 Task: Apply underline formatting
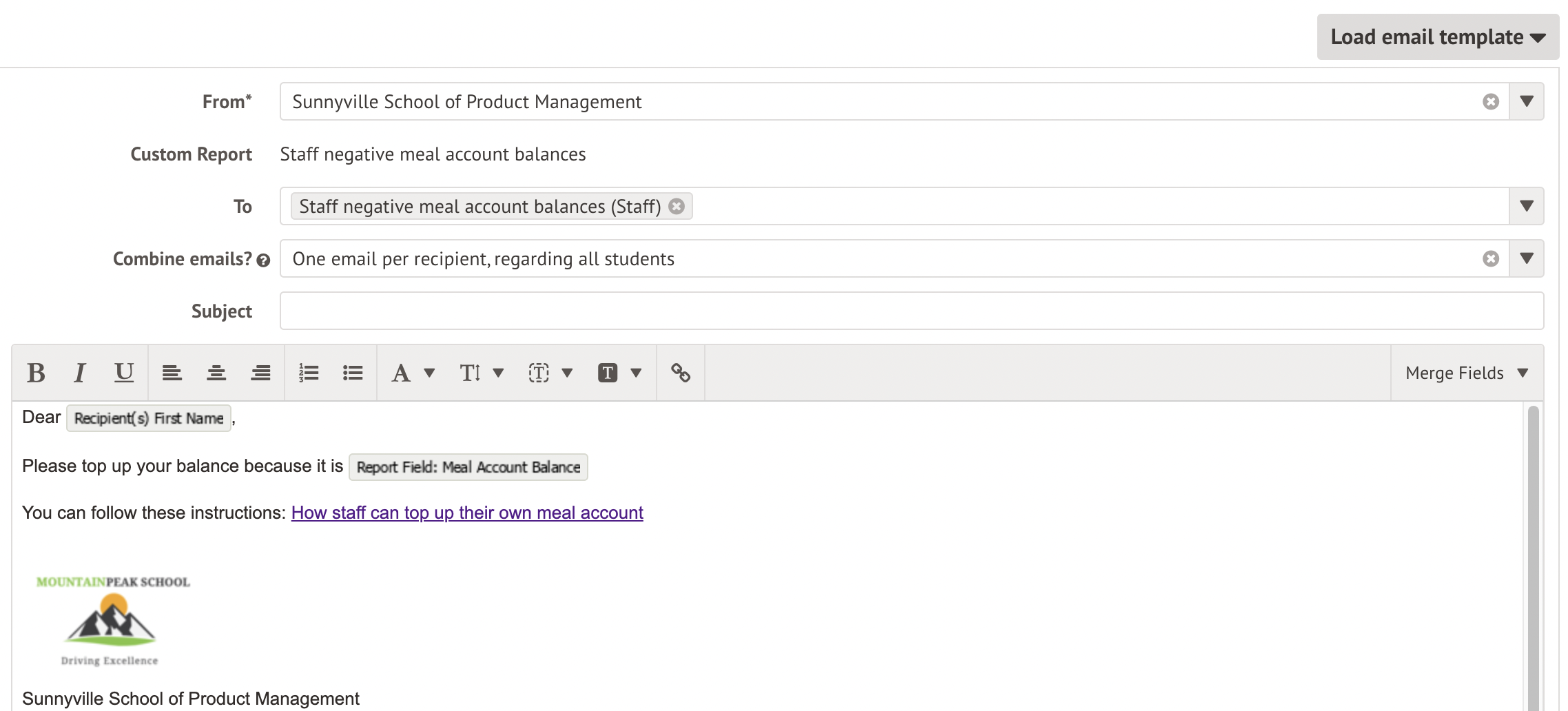pos(123,372)
